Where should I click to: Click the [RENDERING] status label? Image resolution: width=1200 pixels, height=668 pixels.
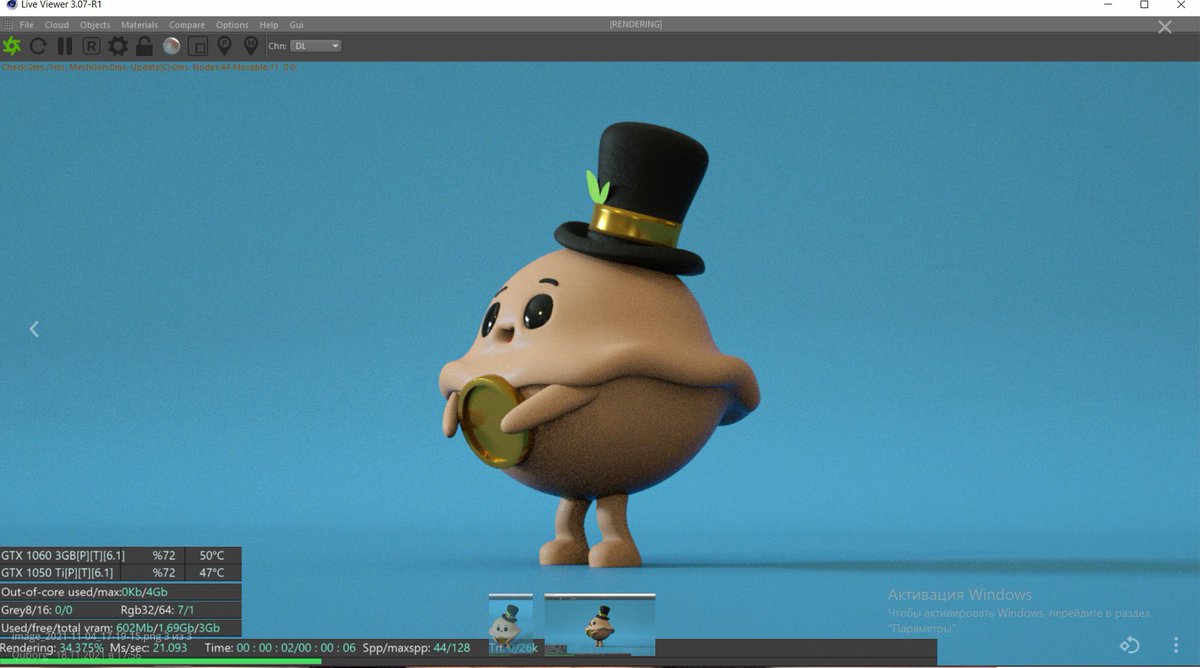tap(635, 24)
